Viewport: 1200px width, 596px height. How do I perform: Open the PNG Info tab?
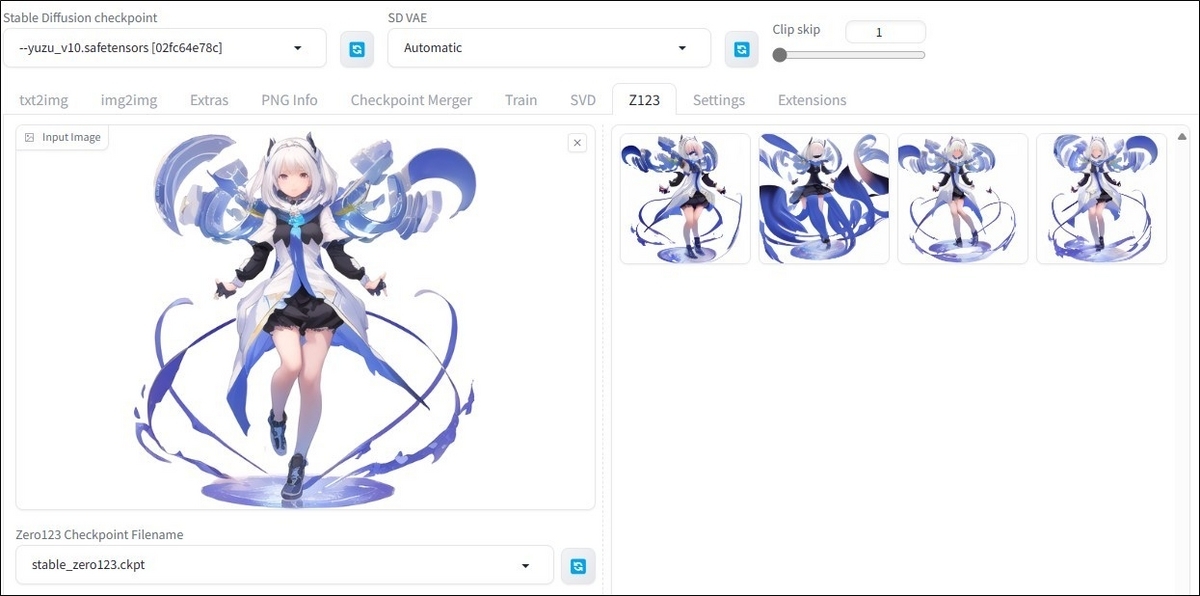point(289,100)
